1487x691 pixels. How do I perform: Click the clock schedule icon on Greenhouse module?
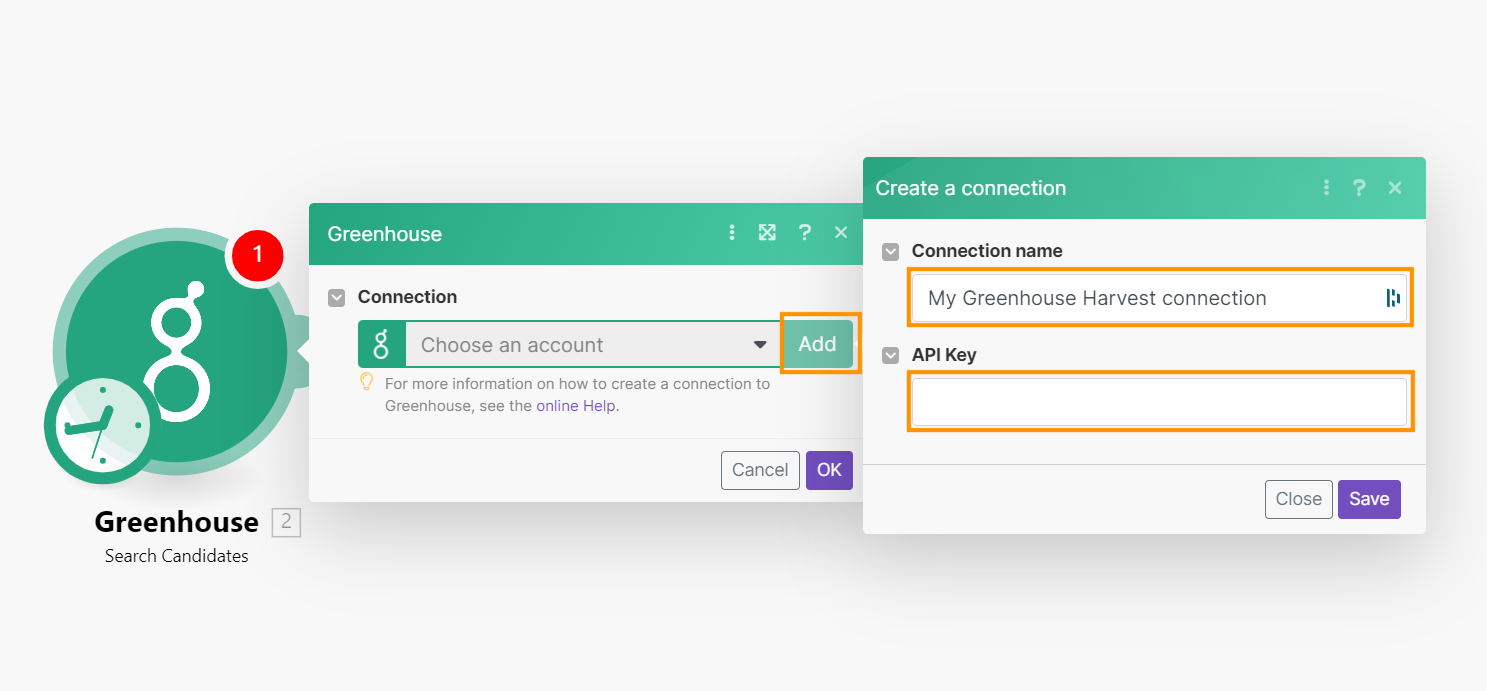(102, 428)
